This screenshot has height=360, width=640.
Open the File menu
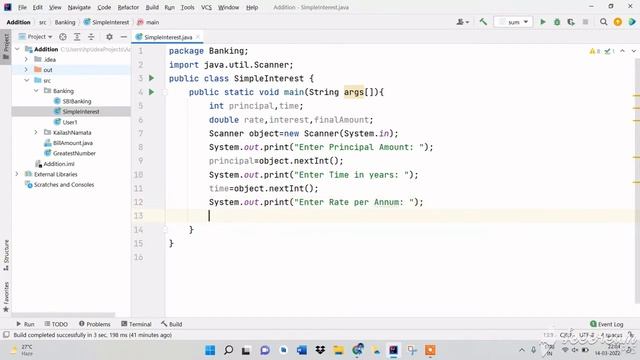click(x=22, y=7)
